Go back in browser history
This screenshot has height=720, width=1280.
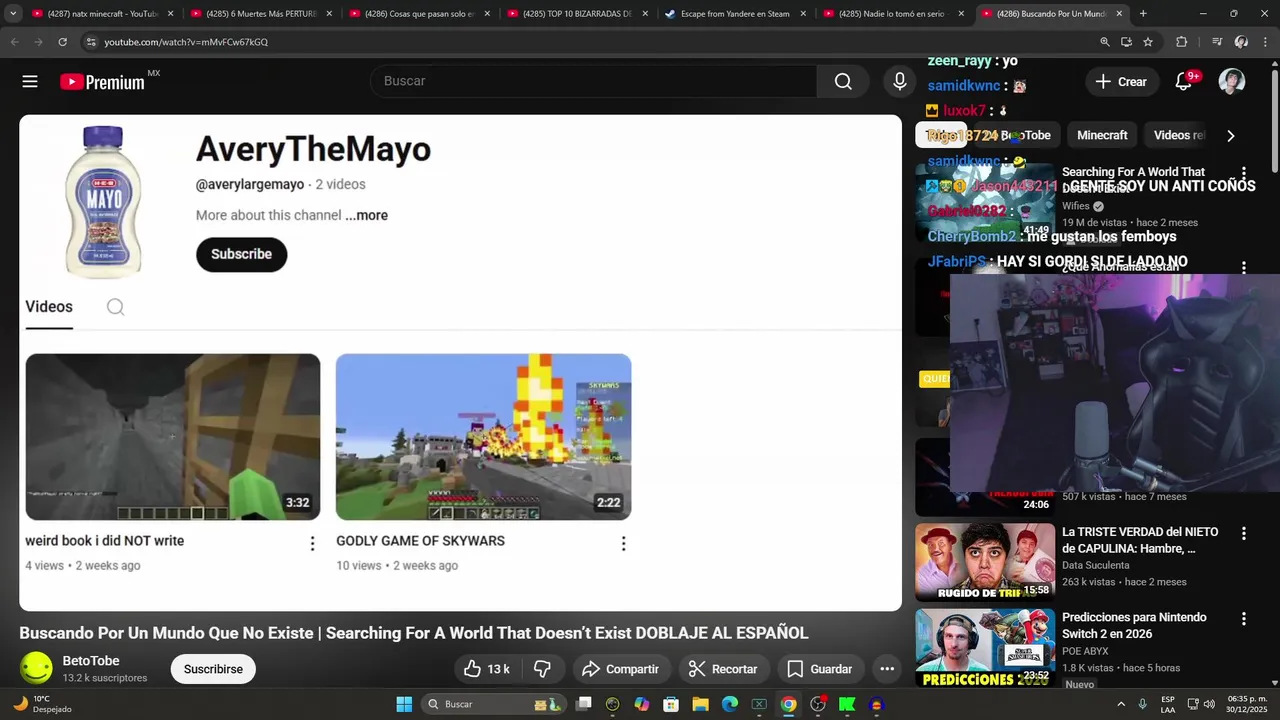coord(15,42)
